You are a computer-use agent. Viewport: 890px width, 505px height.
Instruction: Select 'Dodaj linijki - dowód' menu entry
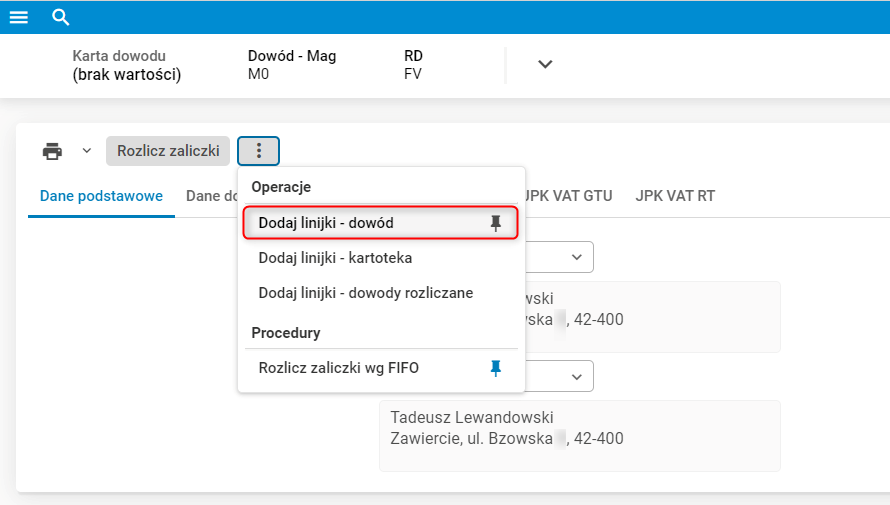332,223
